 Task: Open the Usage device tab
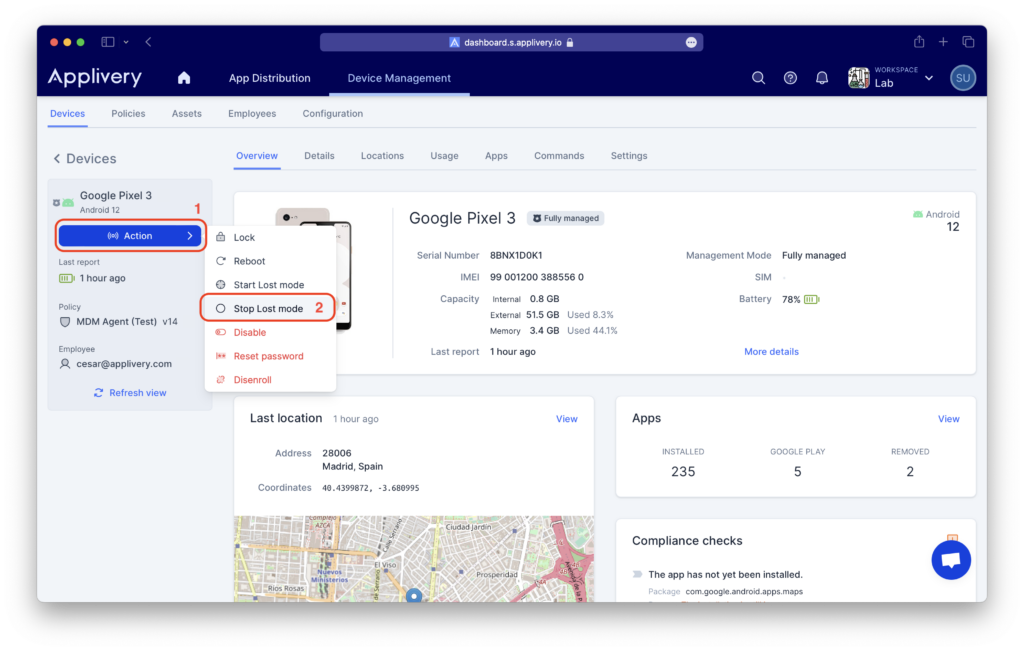(x=444, y=156)
